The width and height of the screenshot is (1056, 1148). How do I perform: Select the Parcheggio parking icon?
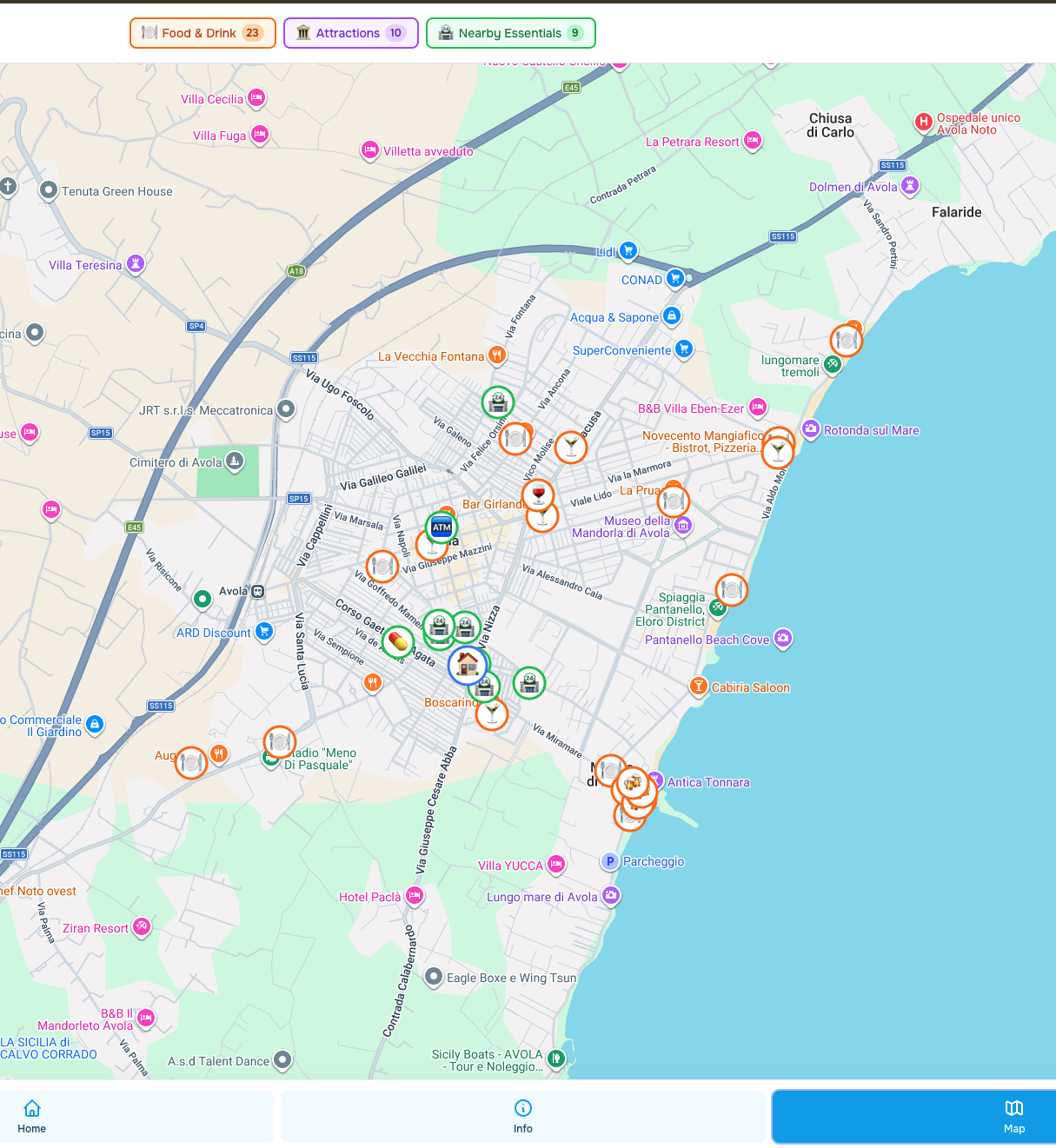[610, 861]
